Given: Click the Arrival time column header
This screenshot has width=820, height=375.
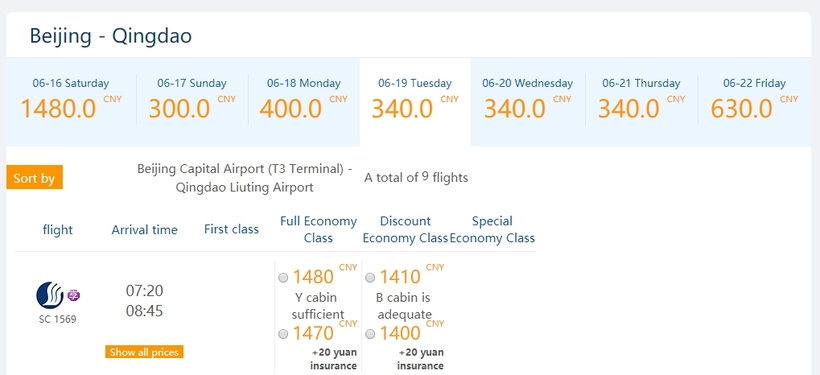Looking at the screenshot, I should (x=144, y=230).
